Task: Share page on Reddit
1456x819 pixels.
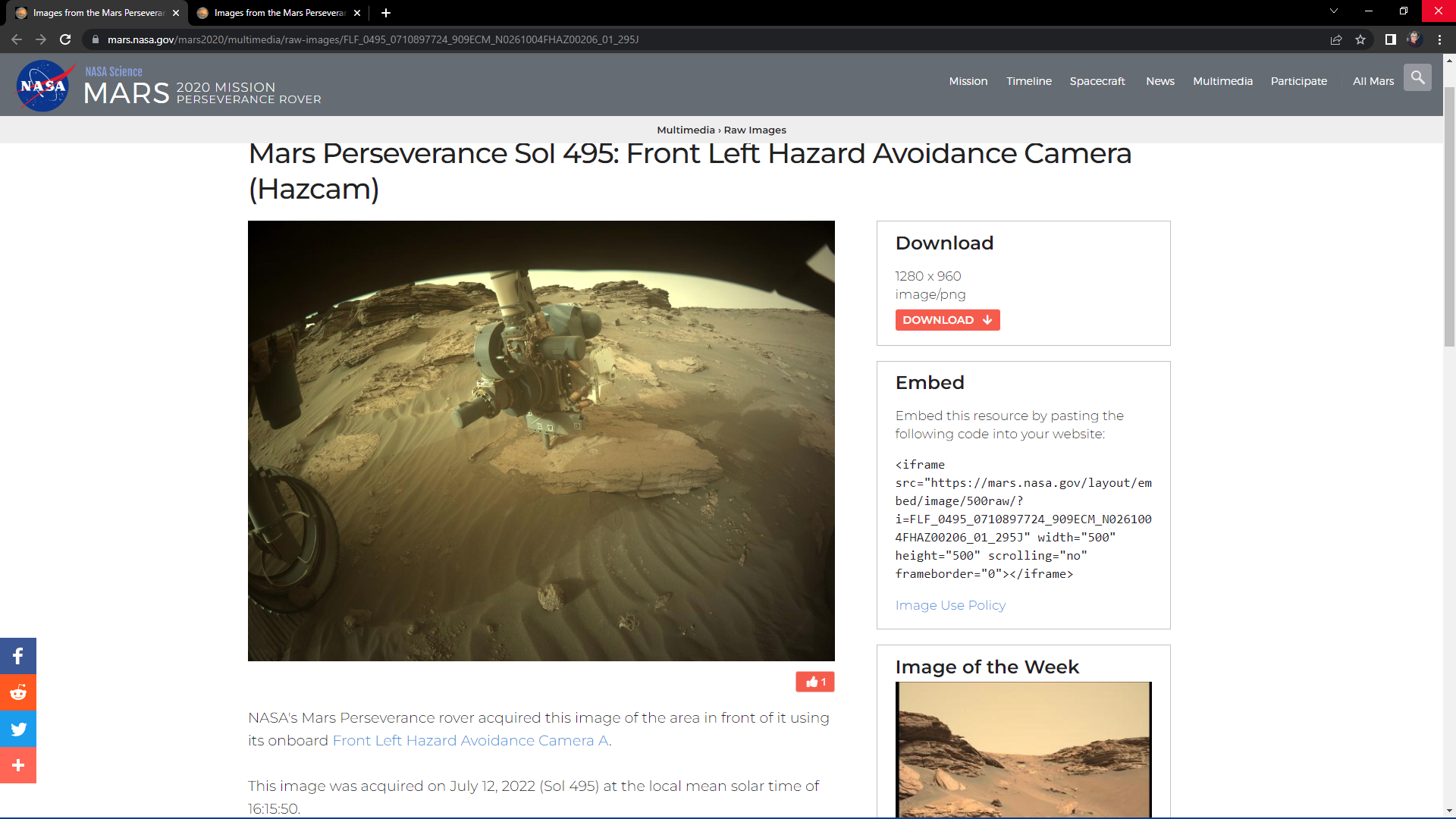Action: click(x=18, y=692)
